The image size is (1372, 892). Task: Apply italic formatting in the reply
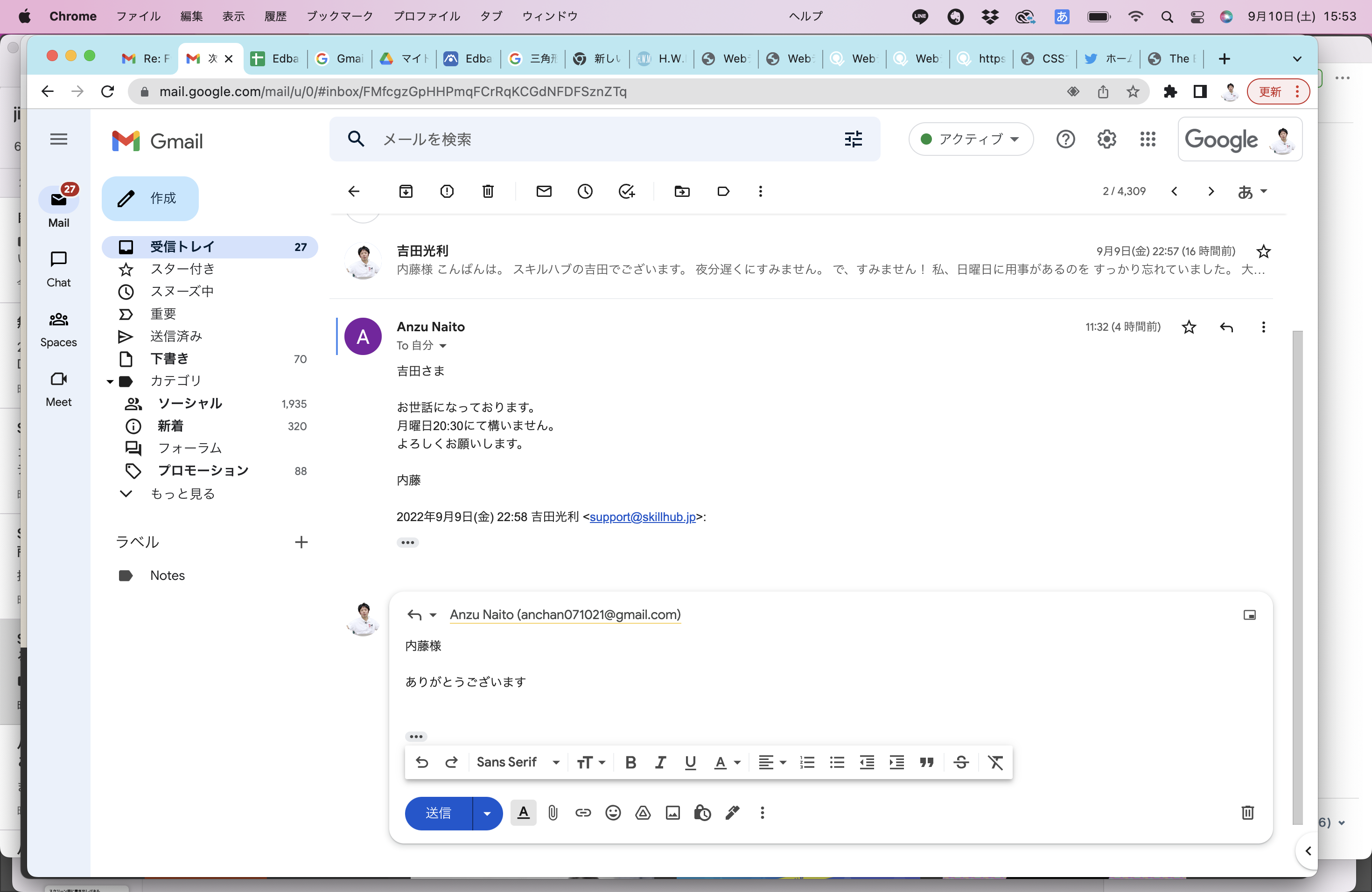pos(660,762)
